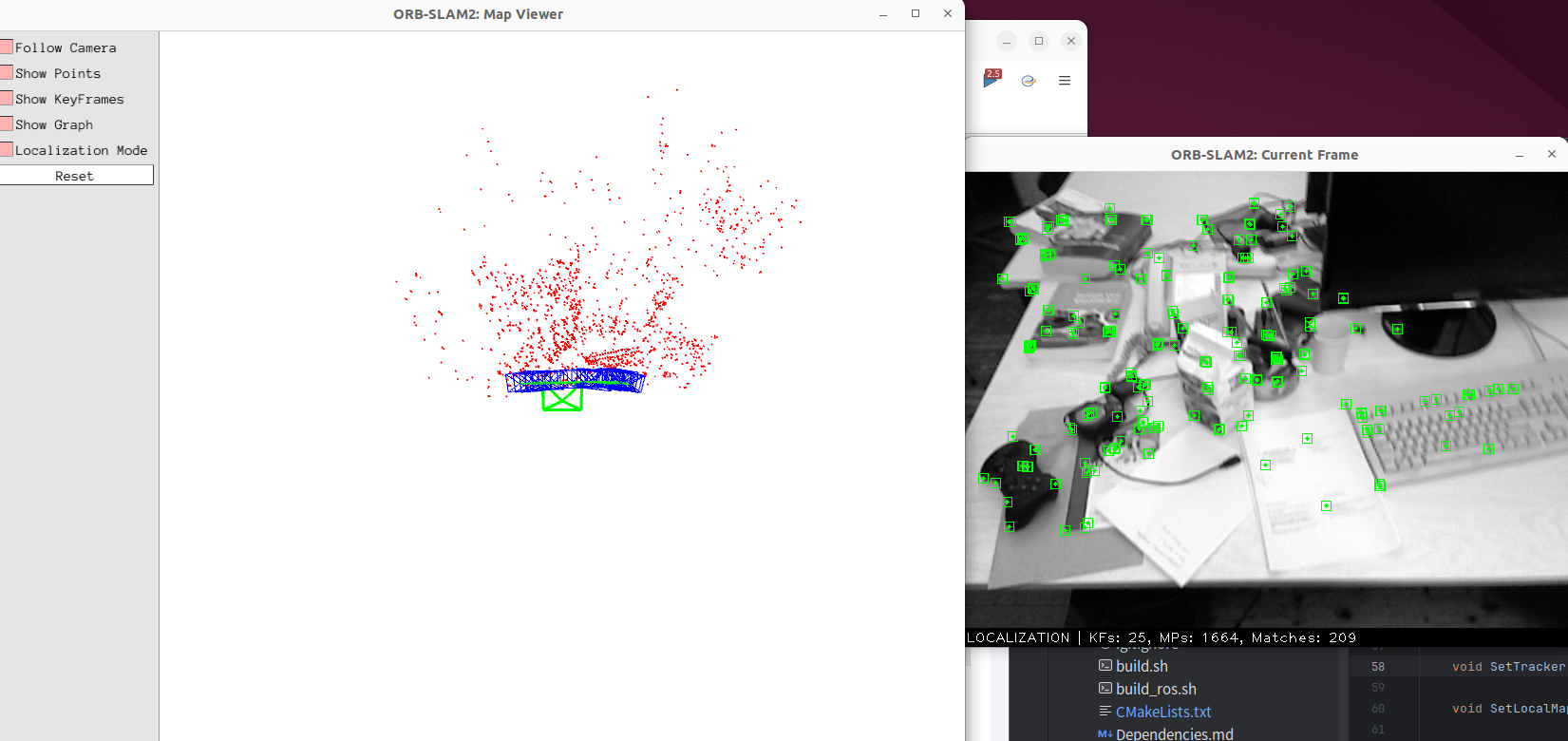Minimize the Map Viewer window
Screen dimensions: 1568x741
point(883,14)
